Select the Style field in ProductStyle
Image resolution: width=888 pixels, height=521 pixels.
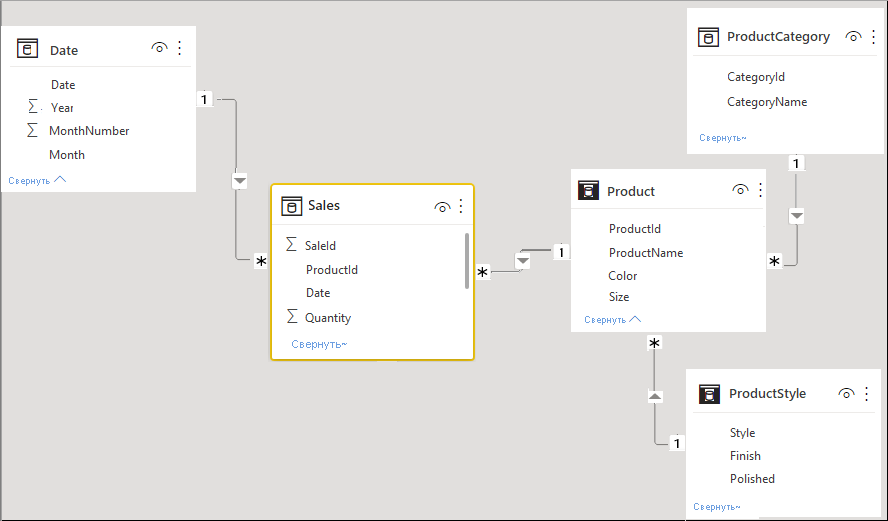point(742,433)
